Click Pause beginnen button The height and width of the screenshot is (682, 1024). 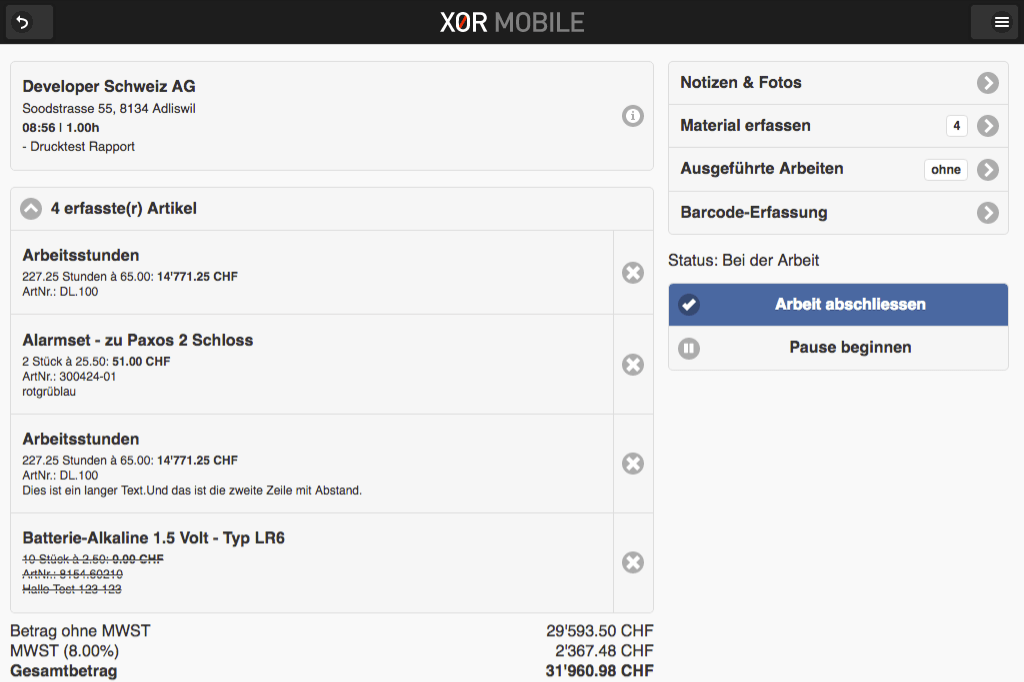click(838, 348)
